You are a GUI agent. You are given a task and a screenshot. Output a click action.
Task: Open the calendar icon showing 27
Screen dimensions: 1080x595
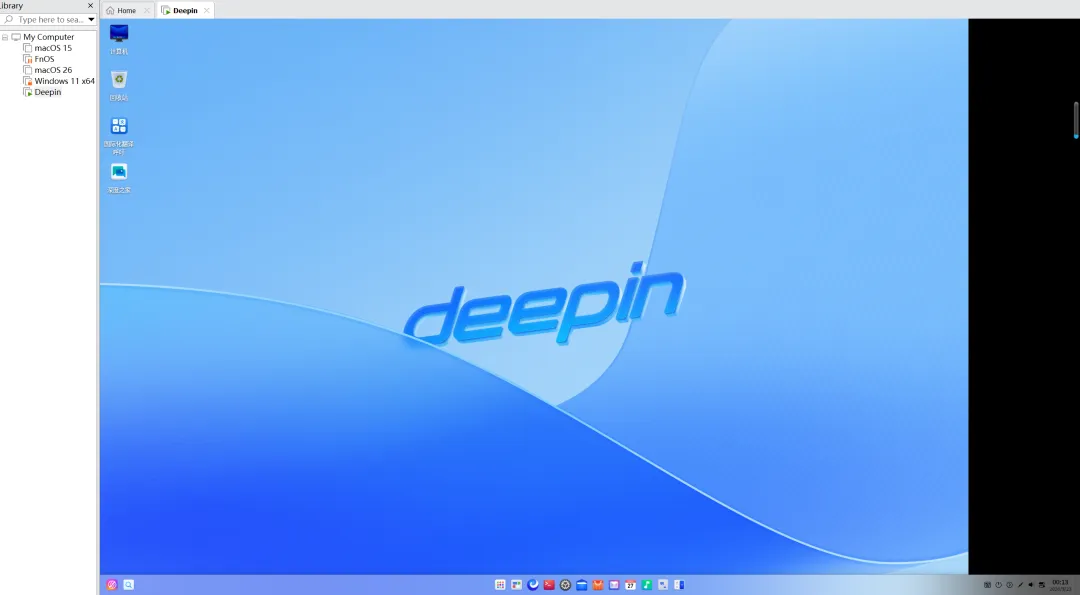coord(630,585)
